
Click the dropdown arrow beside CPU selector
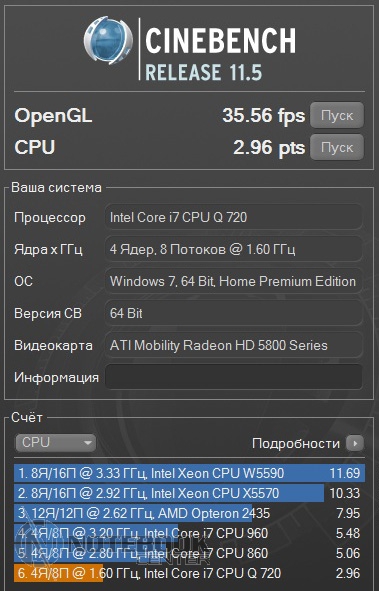click(x=87, y=443)
